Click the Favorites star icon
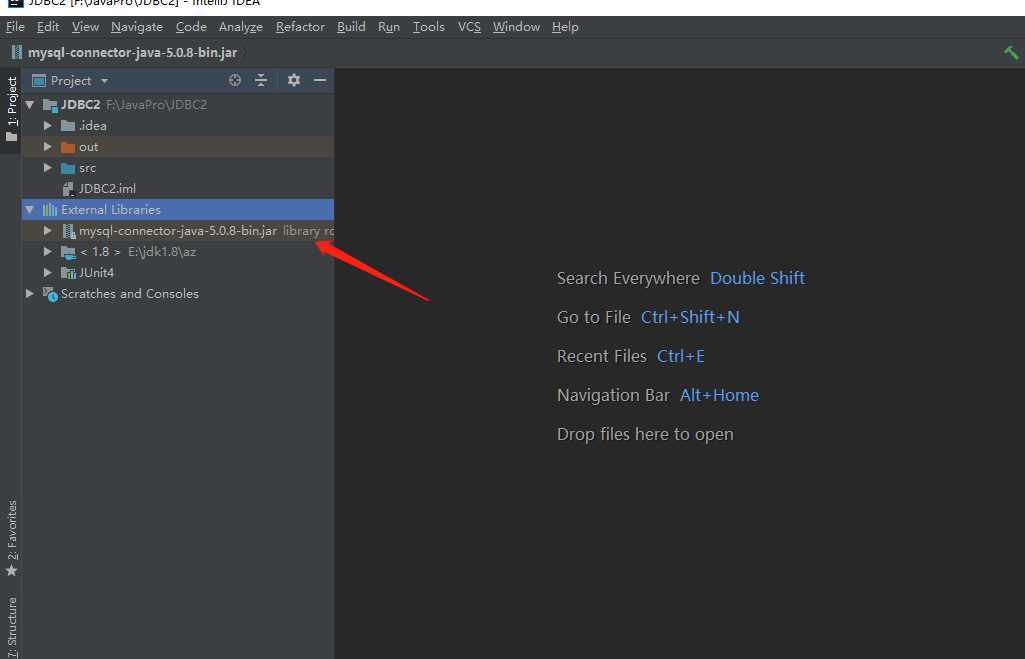 tap(11, 571)
